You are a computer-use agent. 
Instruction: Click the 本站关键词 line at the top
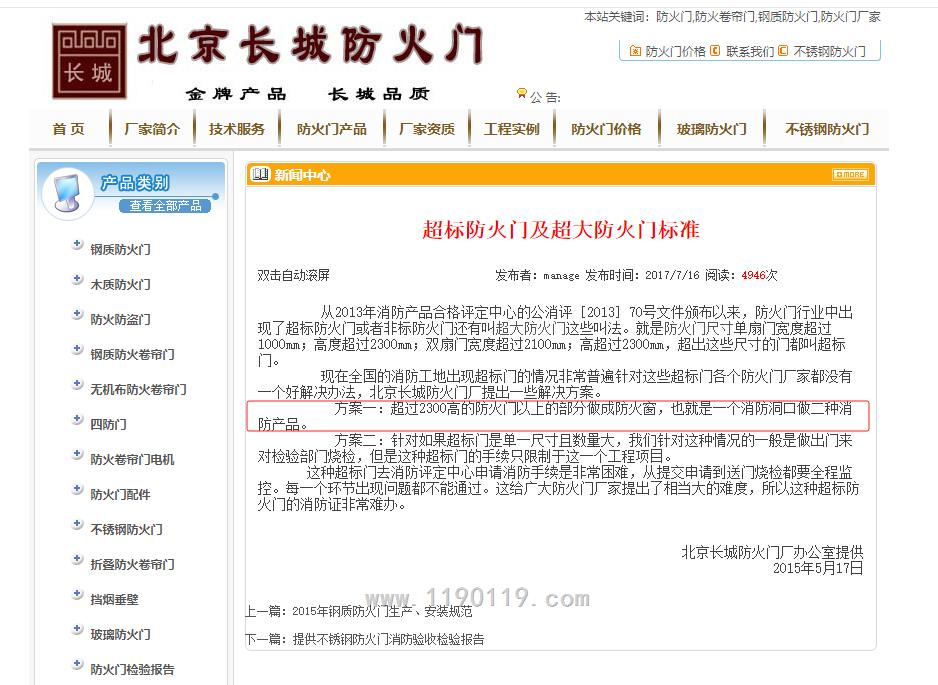point(732,17)
